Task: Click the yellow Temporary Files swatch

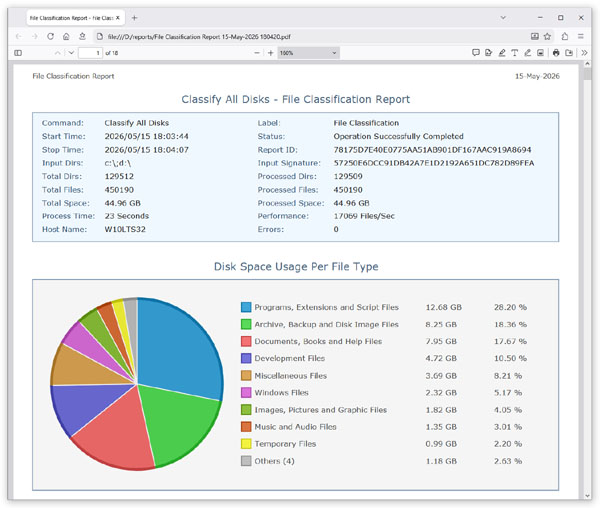Action: point(246,444)
